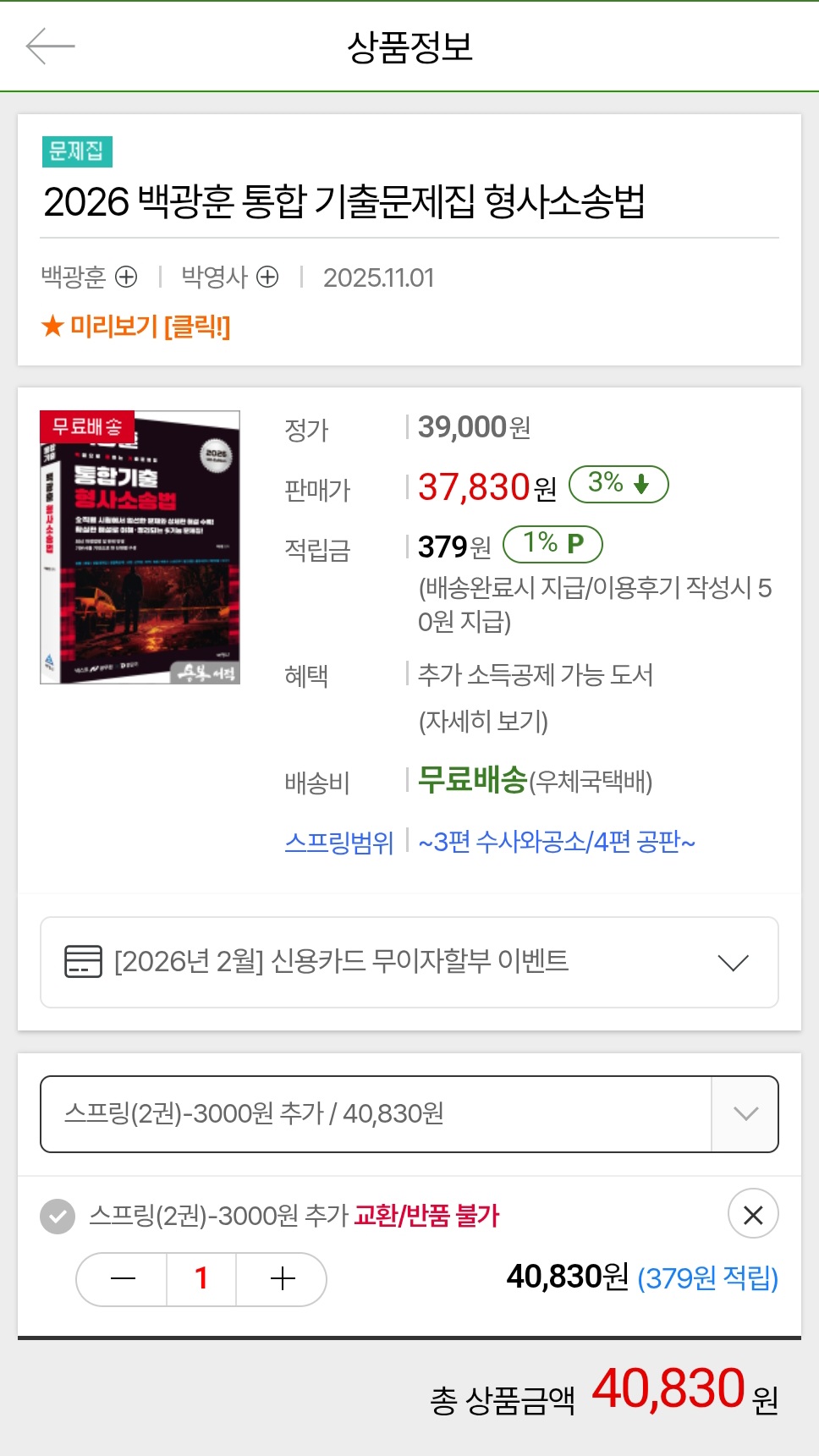Decrease quantity with the minus button
819x1456 pixels.
click(x=123, y=1278)
